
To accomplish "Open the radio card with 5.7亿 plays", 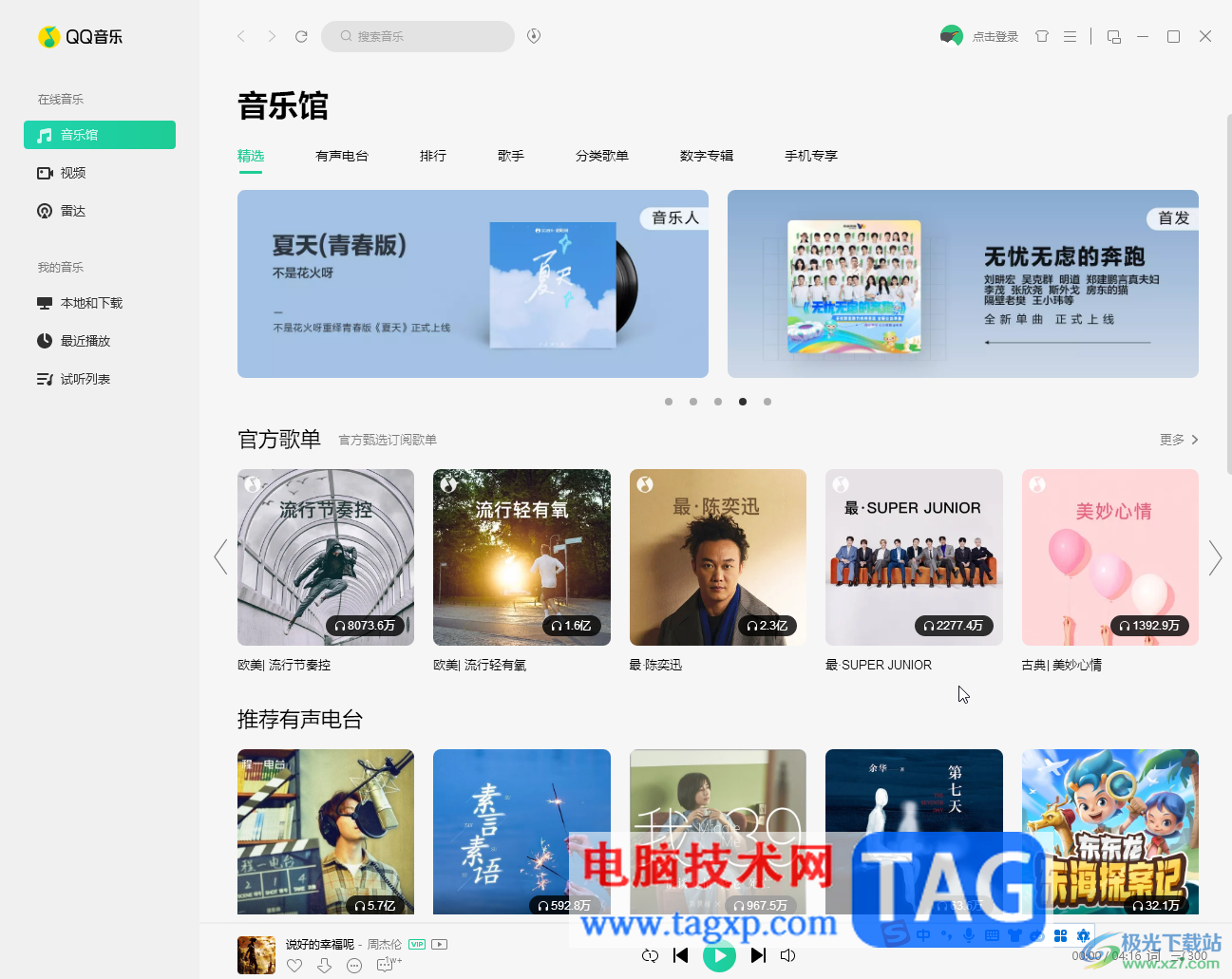I will click(x=326, y=832).
